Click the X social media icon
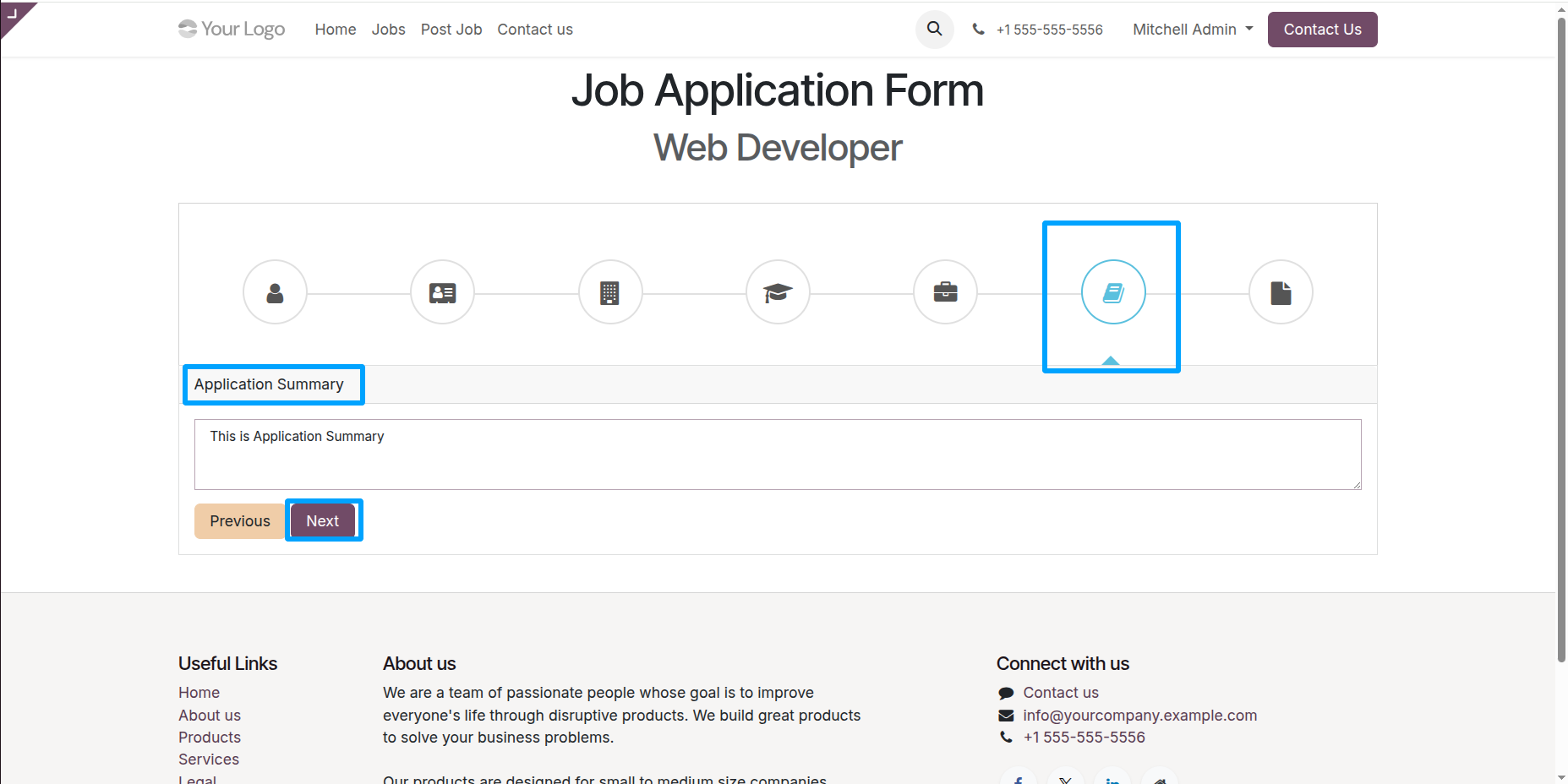The image size is (1568, 784). [x=1065, y=777]
